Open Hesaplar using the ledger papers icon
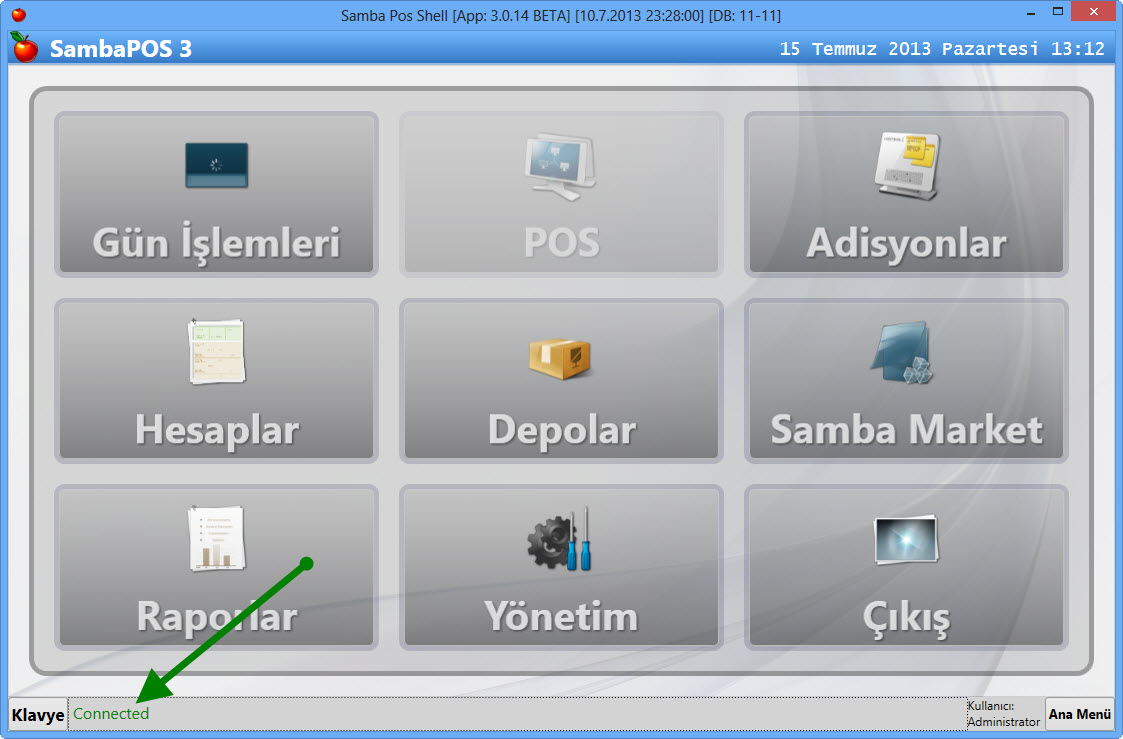 [x=216, y=352]
